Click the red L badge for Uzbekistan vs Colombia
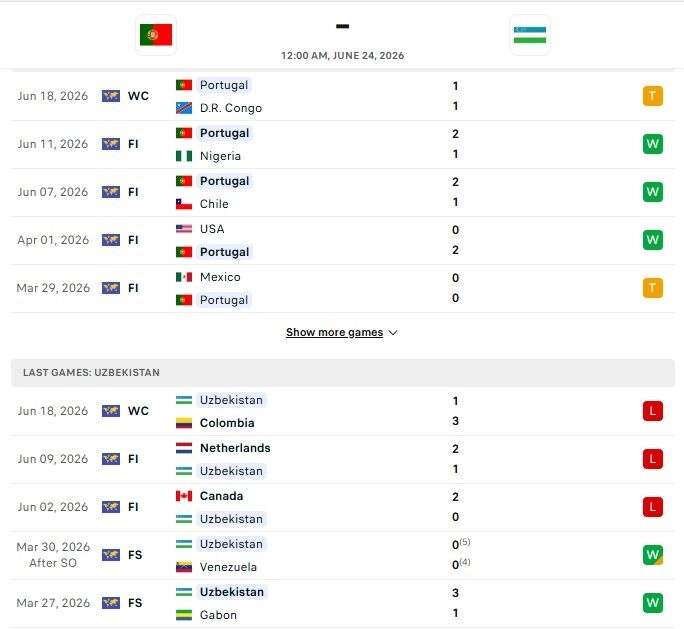Viewport: 684px width, 629px height. [653, 411]
